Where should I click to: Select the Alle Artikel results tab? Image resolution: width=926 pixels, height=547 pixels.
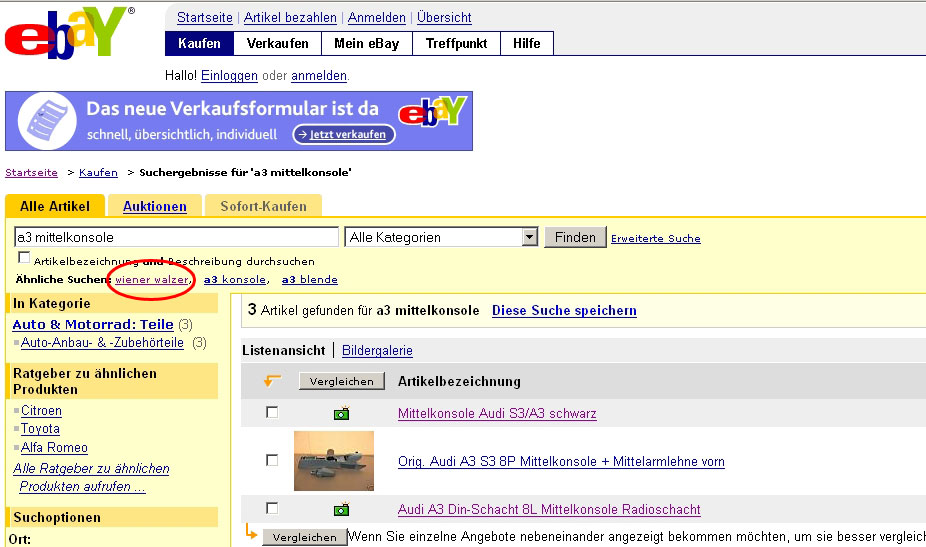coord(55,206)
